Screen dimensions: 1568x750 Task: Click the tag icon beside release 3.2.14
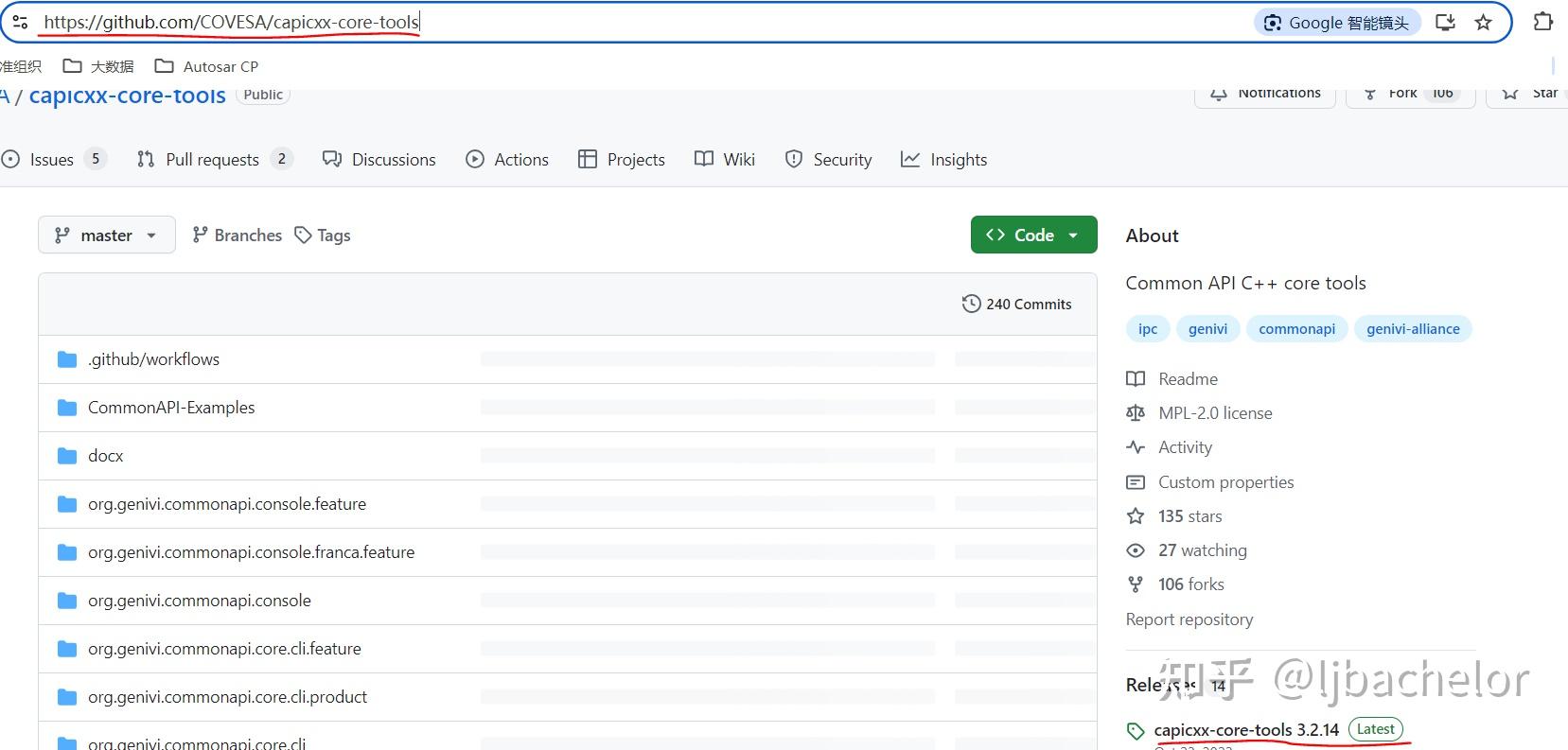click(x=1136, y=731)
